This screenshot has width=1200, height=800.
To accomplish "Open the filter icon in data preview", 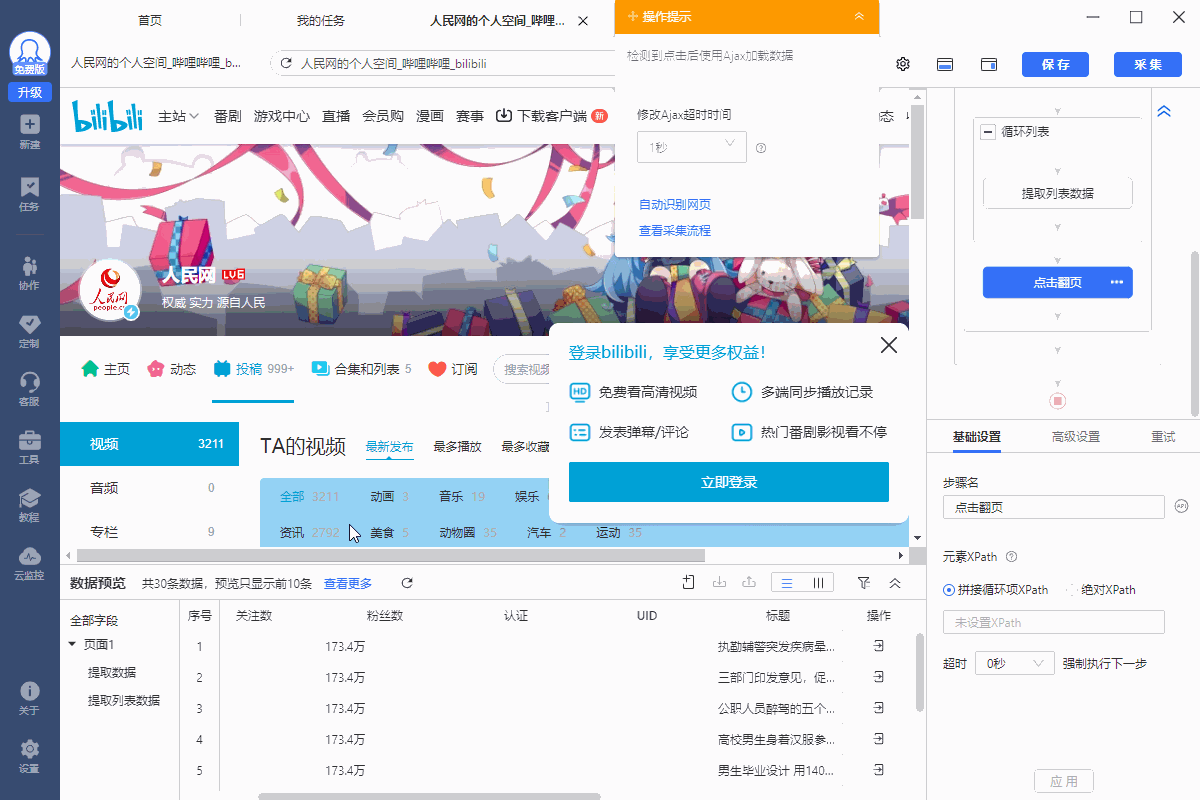I will point(863,583).
